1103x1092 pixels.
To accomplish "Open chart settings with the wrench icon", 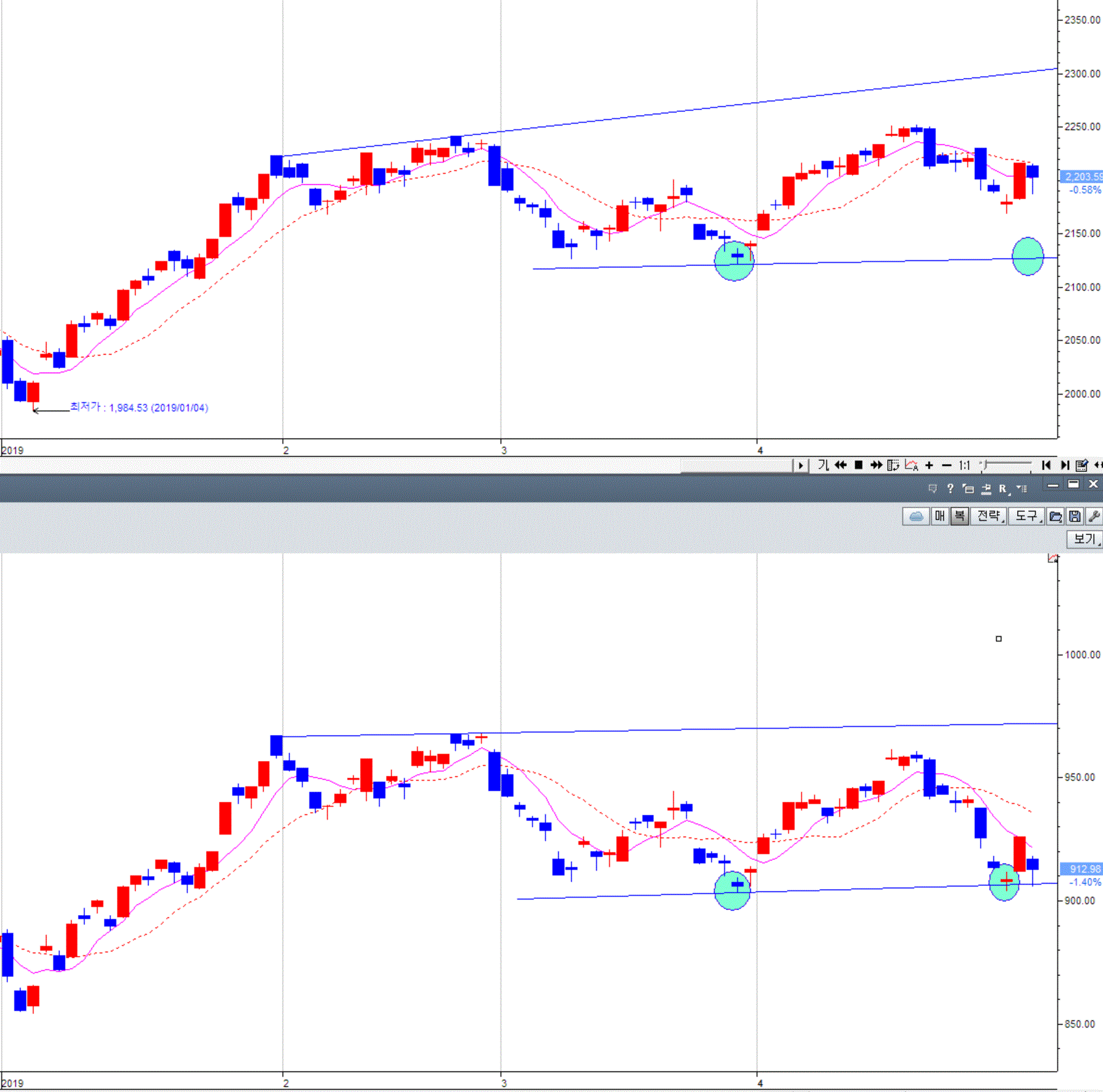I will [1094, 516].
